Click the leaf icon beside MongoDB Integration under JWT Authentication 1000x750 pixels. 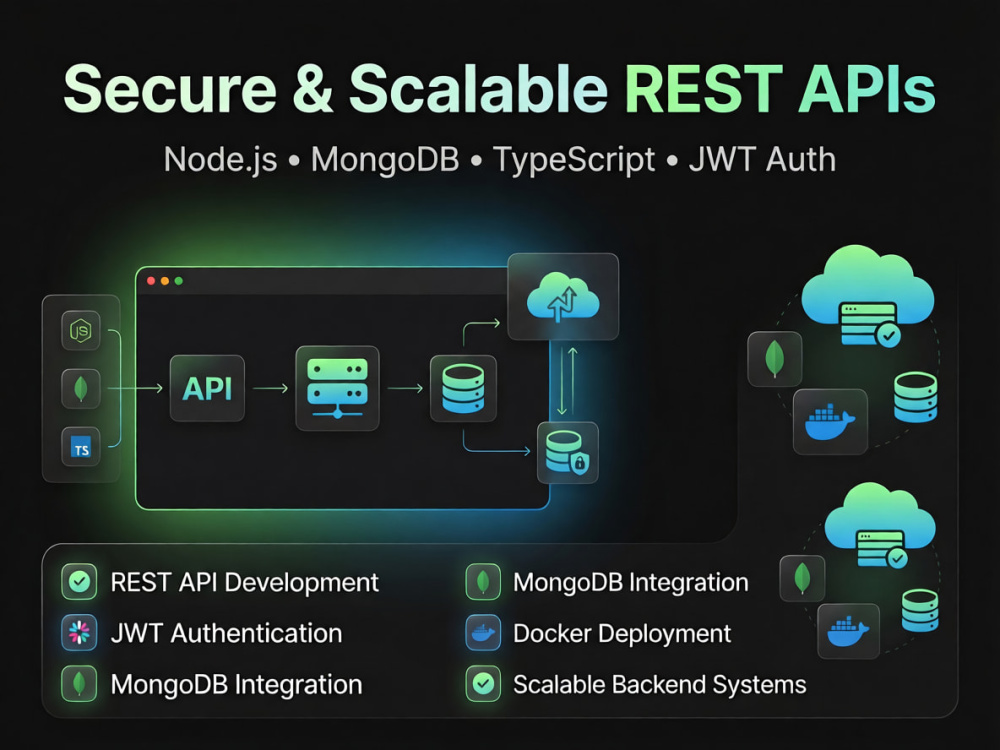pyautogui.click(x=79, y=684)
